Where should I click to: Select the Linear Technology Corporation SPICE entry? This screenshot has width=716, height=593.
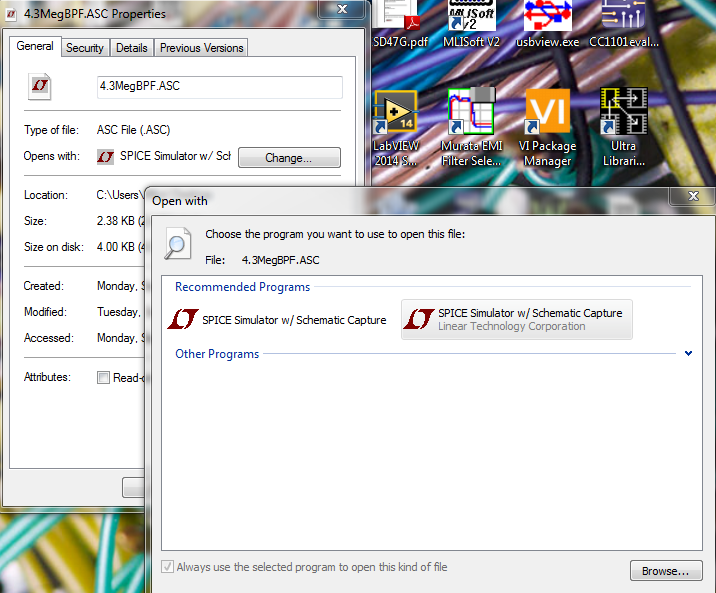point(516,320)
